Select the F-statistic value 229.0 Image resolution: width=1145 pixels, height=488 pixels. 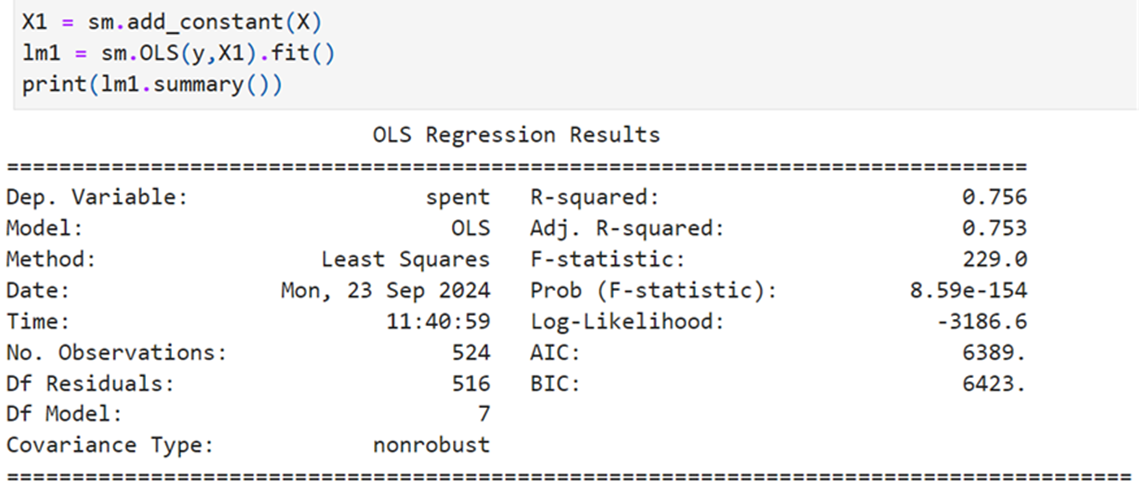pos(995,259)
